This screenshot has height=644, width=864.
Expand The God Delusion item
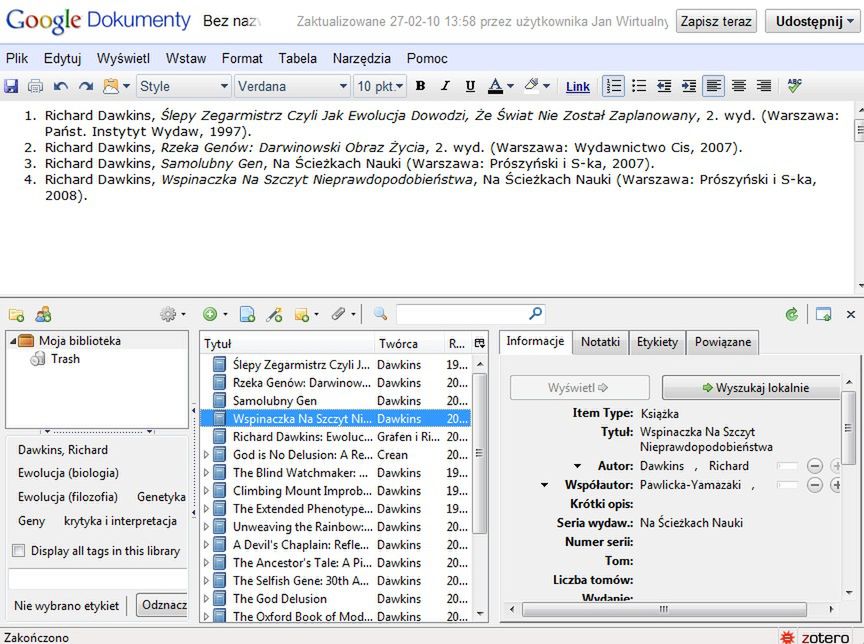(206, 599)
